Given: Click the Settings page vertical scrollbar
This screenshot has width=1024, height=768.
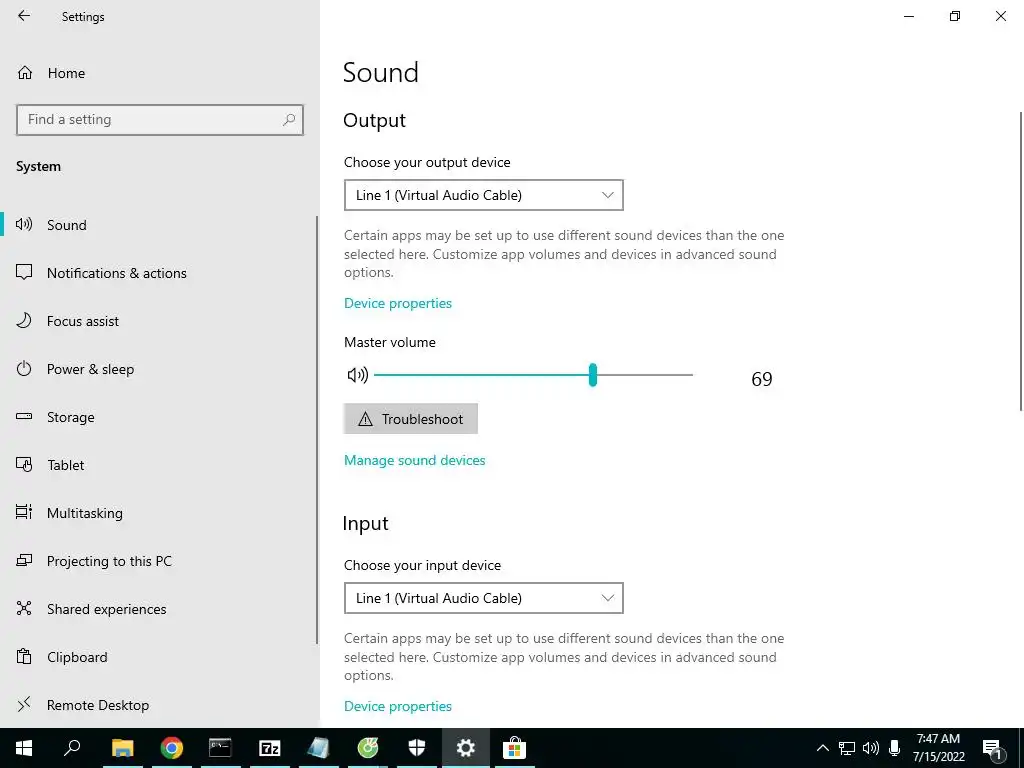Looking at the screenshot, I should pyautogui.click(x=1021, y=261).
